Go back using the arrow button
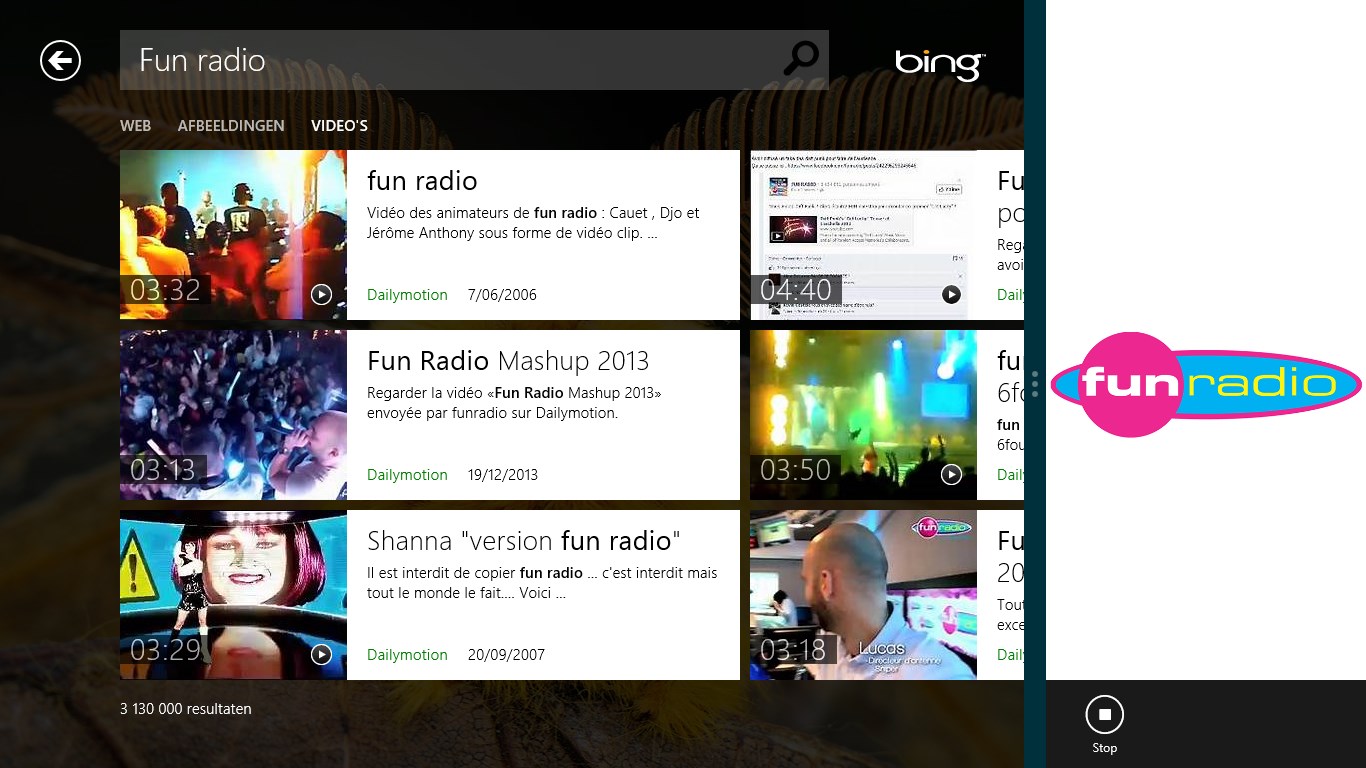The image size is (1366, 768). 60,61
